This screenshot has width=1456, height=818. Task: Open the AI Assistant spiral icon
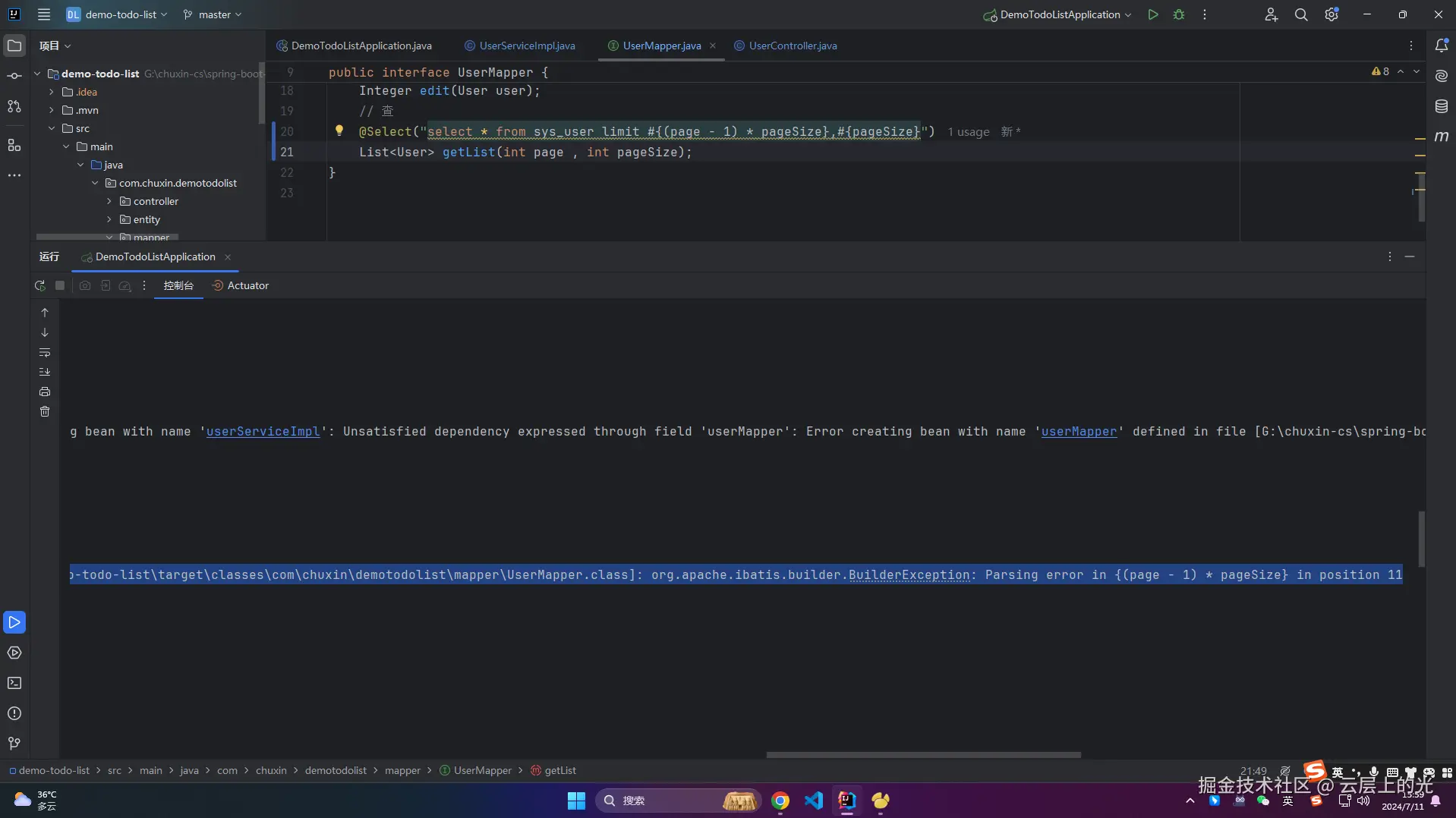point(1442,76)
